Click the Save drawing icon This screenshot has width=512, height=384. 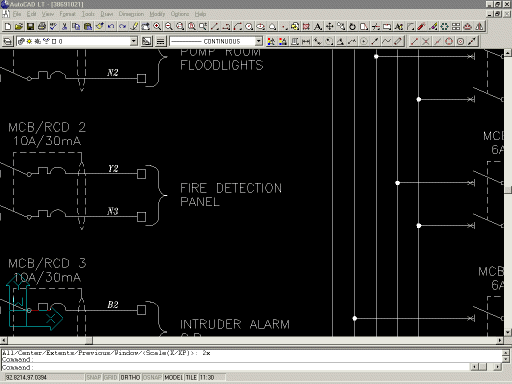30,26
